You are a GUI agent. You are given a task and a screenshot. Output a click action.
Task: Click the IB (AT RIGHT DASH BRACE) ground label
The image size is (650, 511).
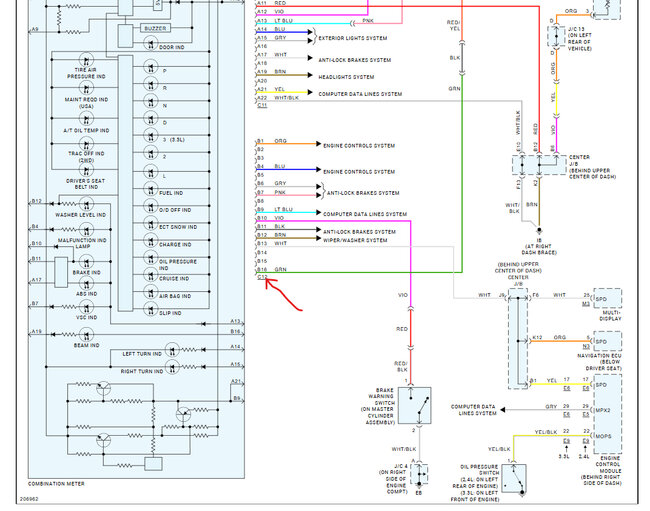click(x=539, y=246)
